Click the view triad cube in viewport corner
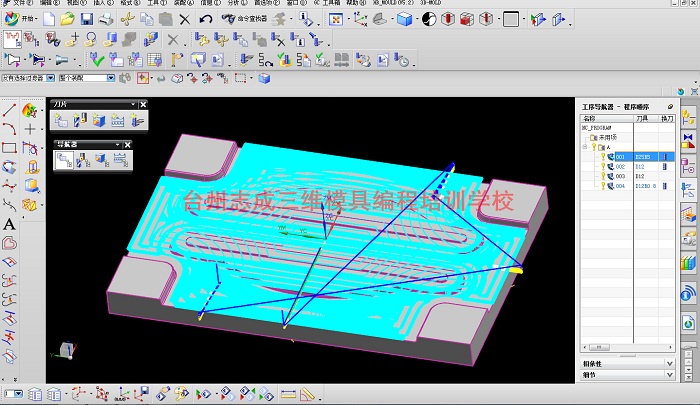Image resolution: width=700 pixels, height=405 pixels. click(x=67, y=350)
